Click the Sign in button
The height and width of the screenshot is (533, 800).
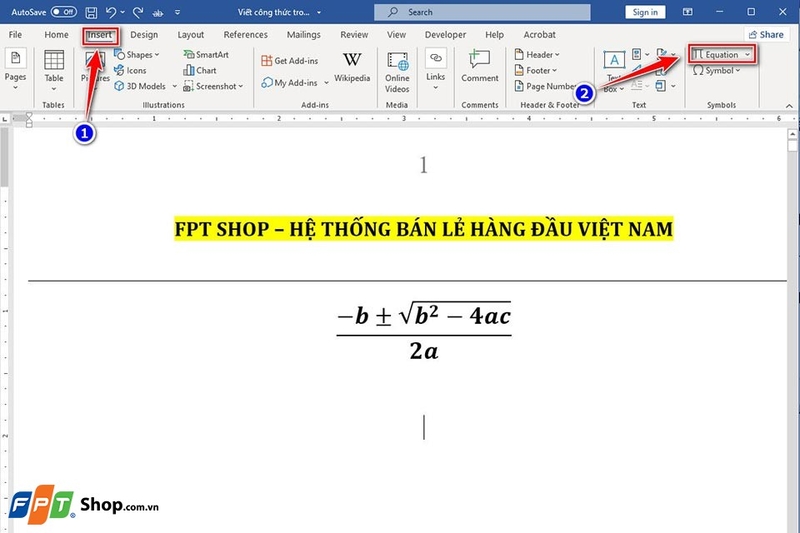645,12
